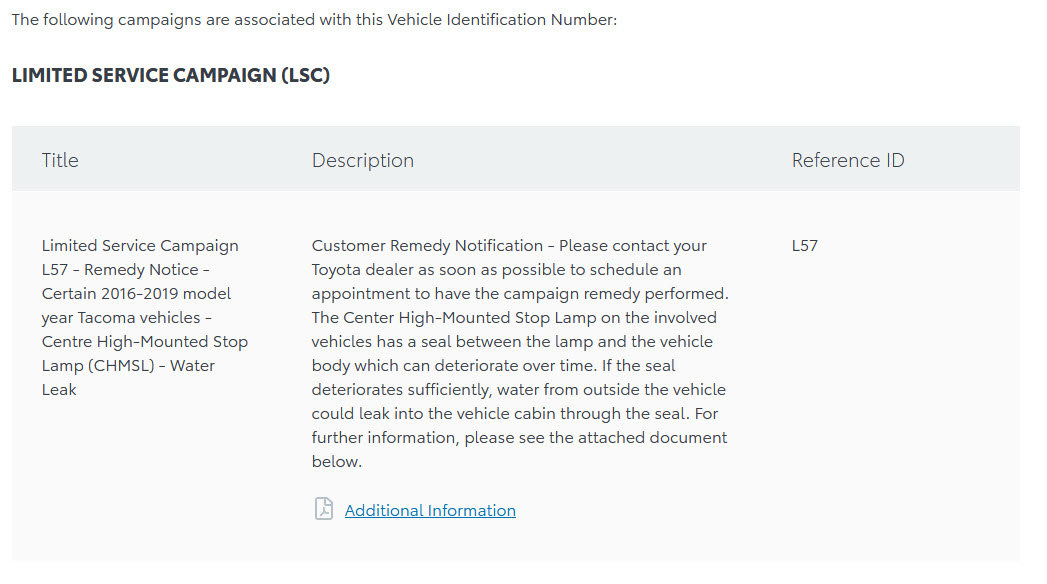1047x584 pixels.
Task: Click the 'Lamp (CHMSL) - Water' title line
Action: [x=128, y=366]
